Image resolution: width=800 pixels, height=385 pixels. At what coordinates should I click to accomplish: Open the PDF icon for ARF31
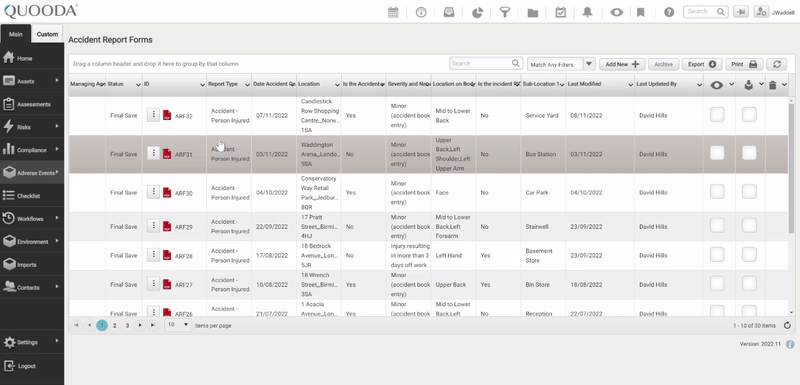click(167, 154)
